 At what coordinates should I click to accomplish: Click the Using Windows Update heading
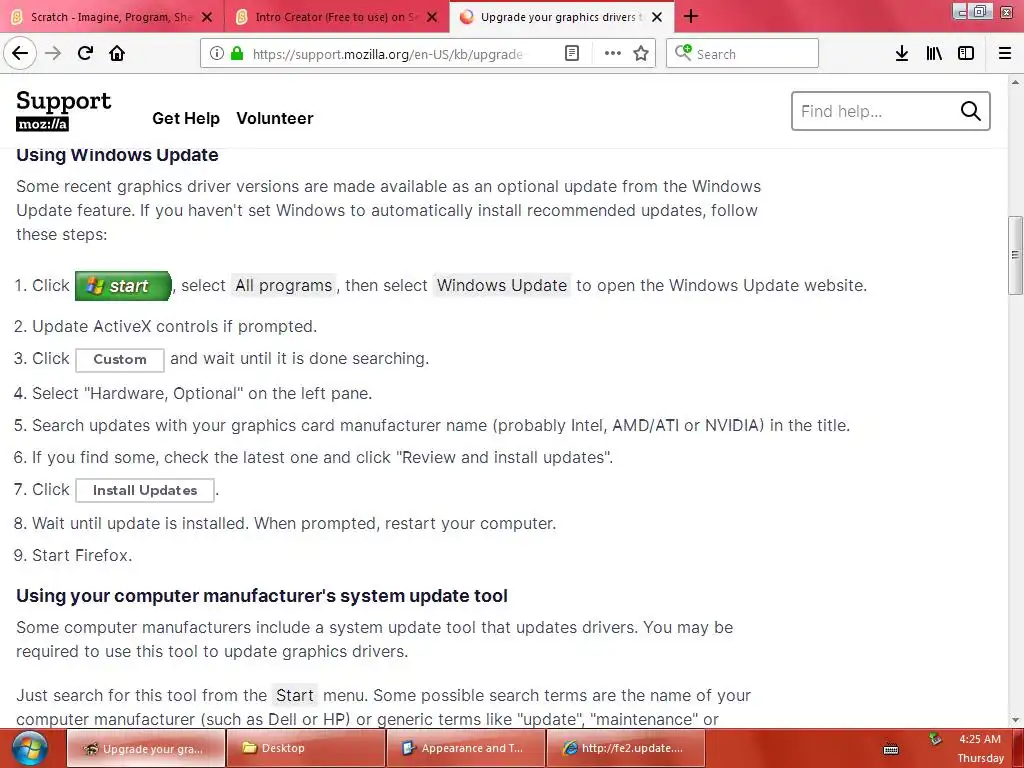(x=117, y=155)
